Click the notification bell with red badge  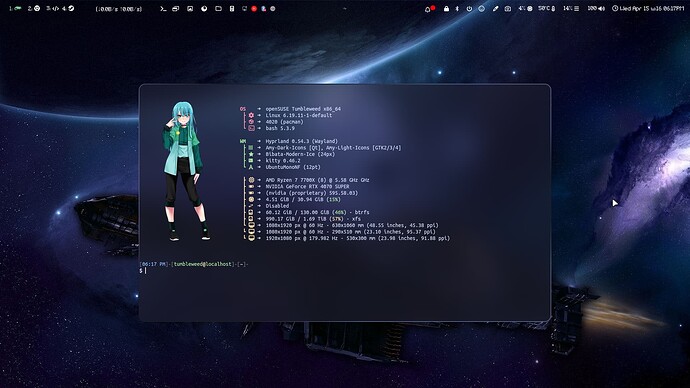pos(429,8)
